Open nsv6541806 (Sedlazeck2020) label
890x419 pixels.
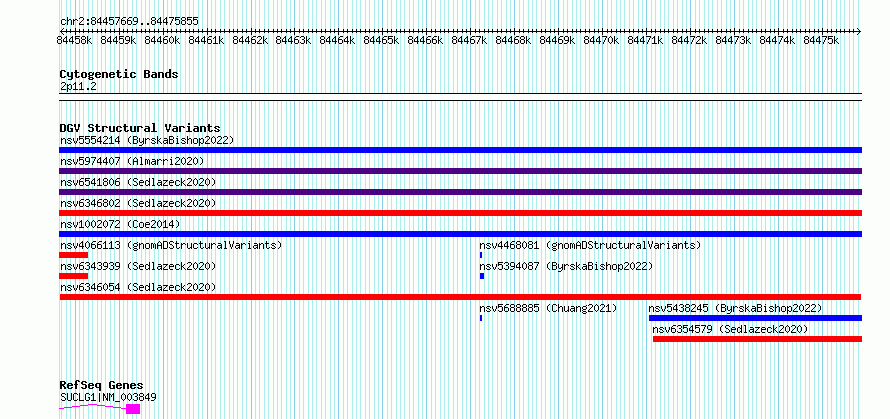[x=138, y=182]
